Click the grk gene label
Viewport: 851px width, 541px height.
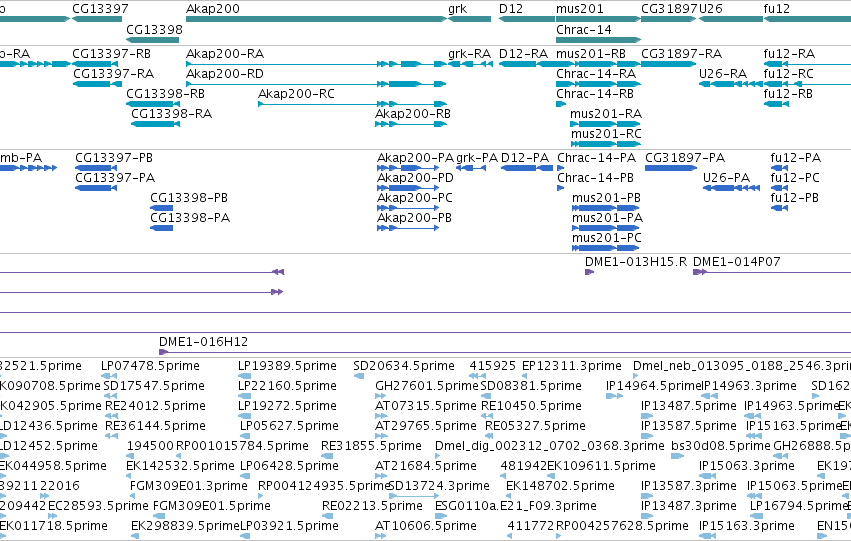click(458, 9)
